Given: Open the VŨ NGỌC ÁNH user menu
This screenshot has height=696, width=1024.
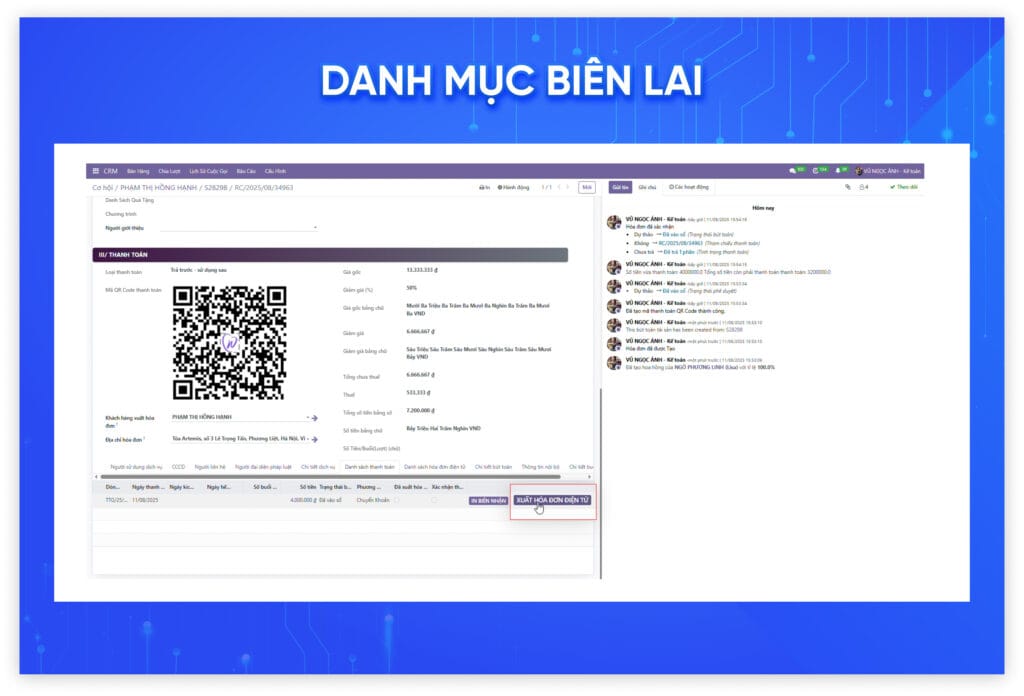Looking at the screenshot, I should [888, 171].
